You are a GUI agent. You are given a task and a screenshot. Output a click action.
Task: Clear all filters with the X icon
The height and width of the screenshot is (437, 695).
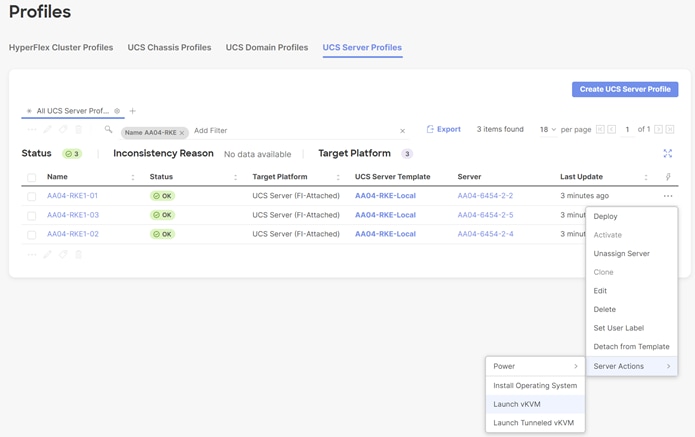click(x=402, y=131)
